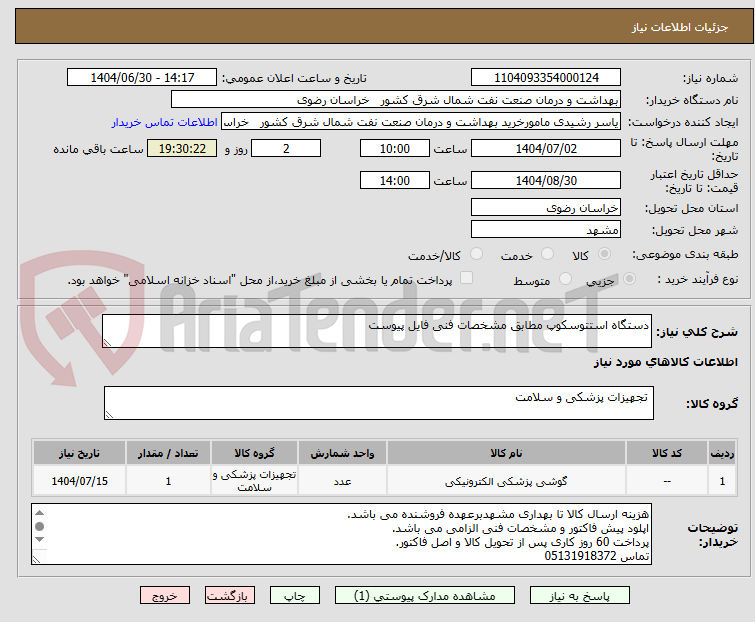755x622 pixels.
Task: Click the delivery city field 'مشهد'
Action: tap(546, 230)
